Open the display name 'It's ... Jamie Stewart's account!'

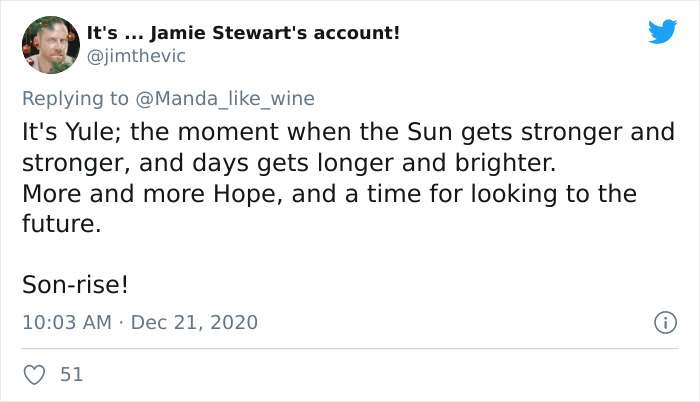[x=243, y=33]
